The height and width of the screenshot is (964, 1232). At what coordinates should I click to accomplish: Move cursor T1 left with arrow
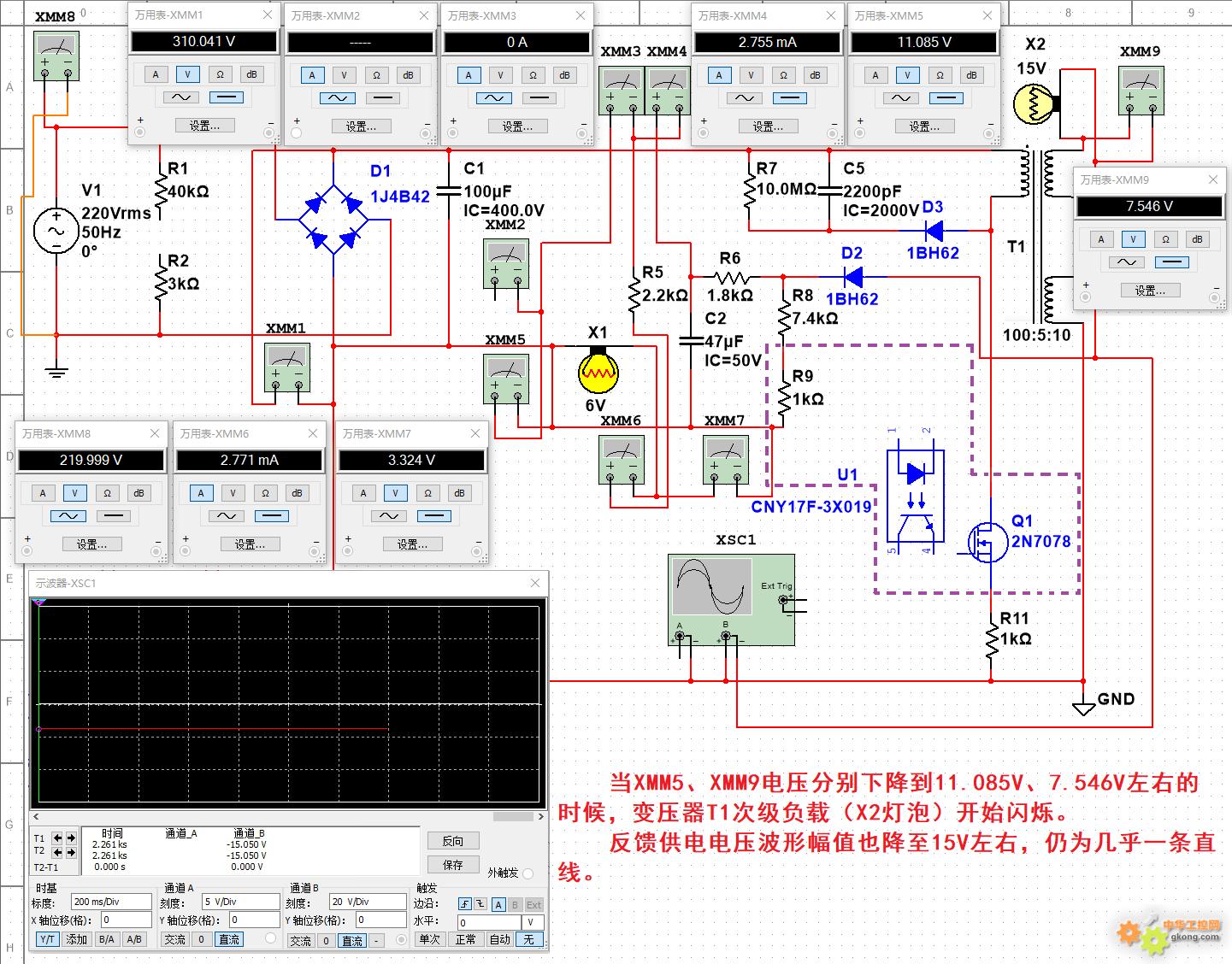57,838
